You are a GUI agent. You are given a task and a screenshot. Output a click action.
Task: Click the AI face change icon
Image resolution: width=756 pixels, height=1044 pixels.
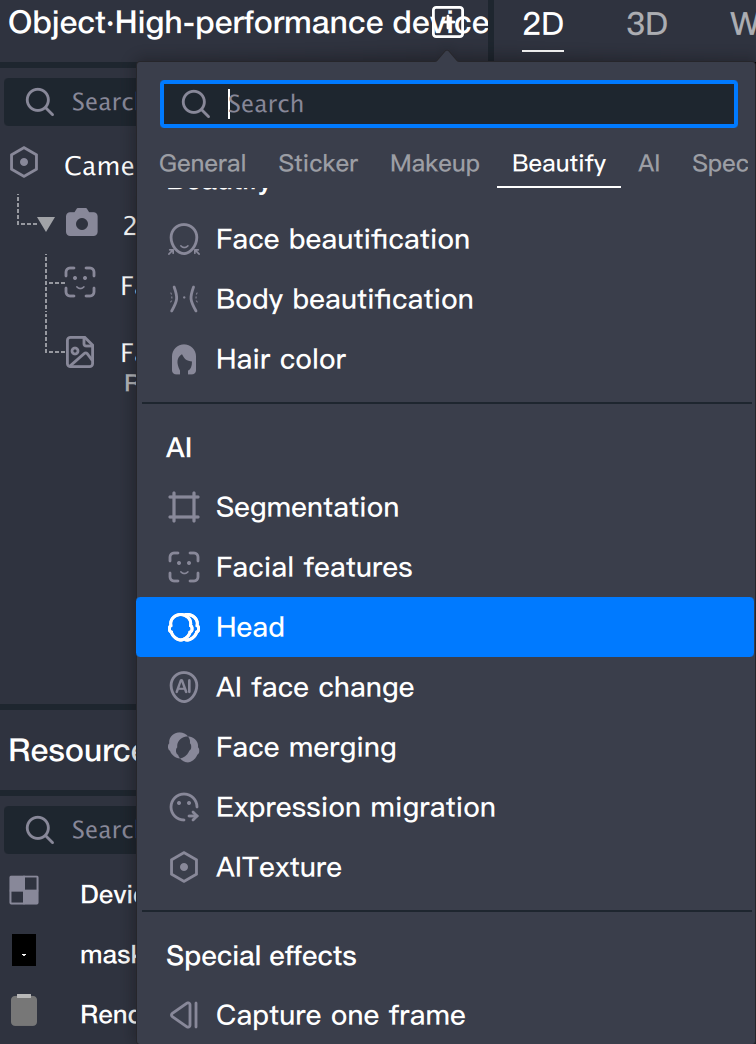[184, 688]
